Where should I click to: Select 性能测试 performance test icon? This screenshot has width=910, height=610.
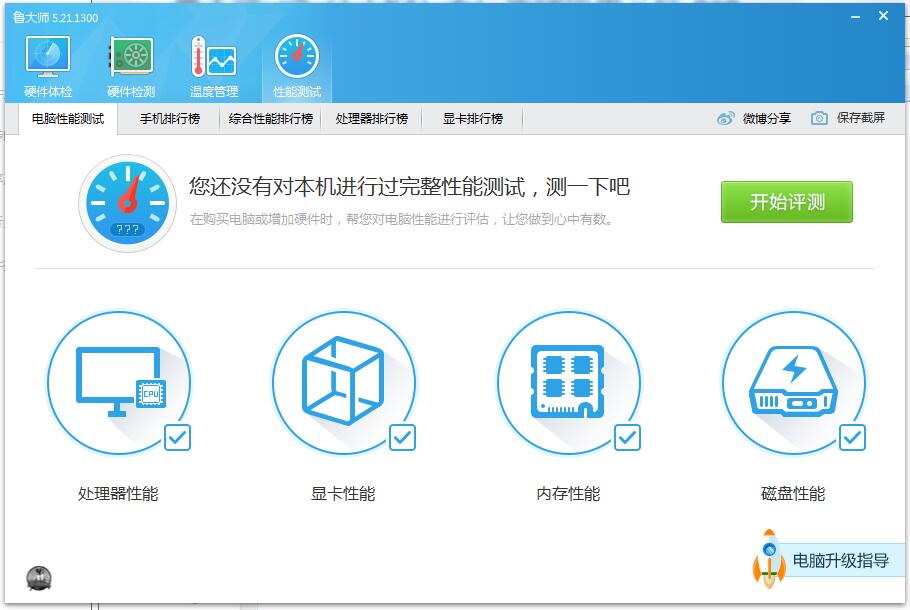pos(297,56)
